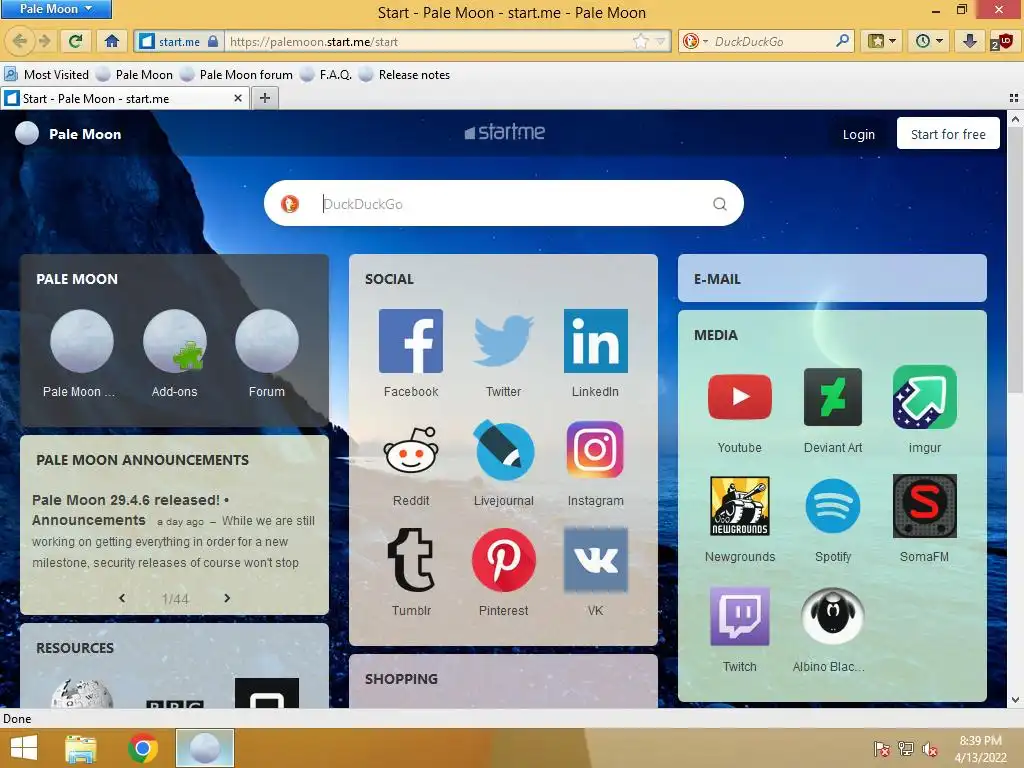The height and width of the screenshot is (768, 1024).
Task: Go back to the previous page
Action: [x=20, y=41]
